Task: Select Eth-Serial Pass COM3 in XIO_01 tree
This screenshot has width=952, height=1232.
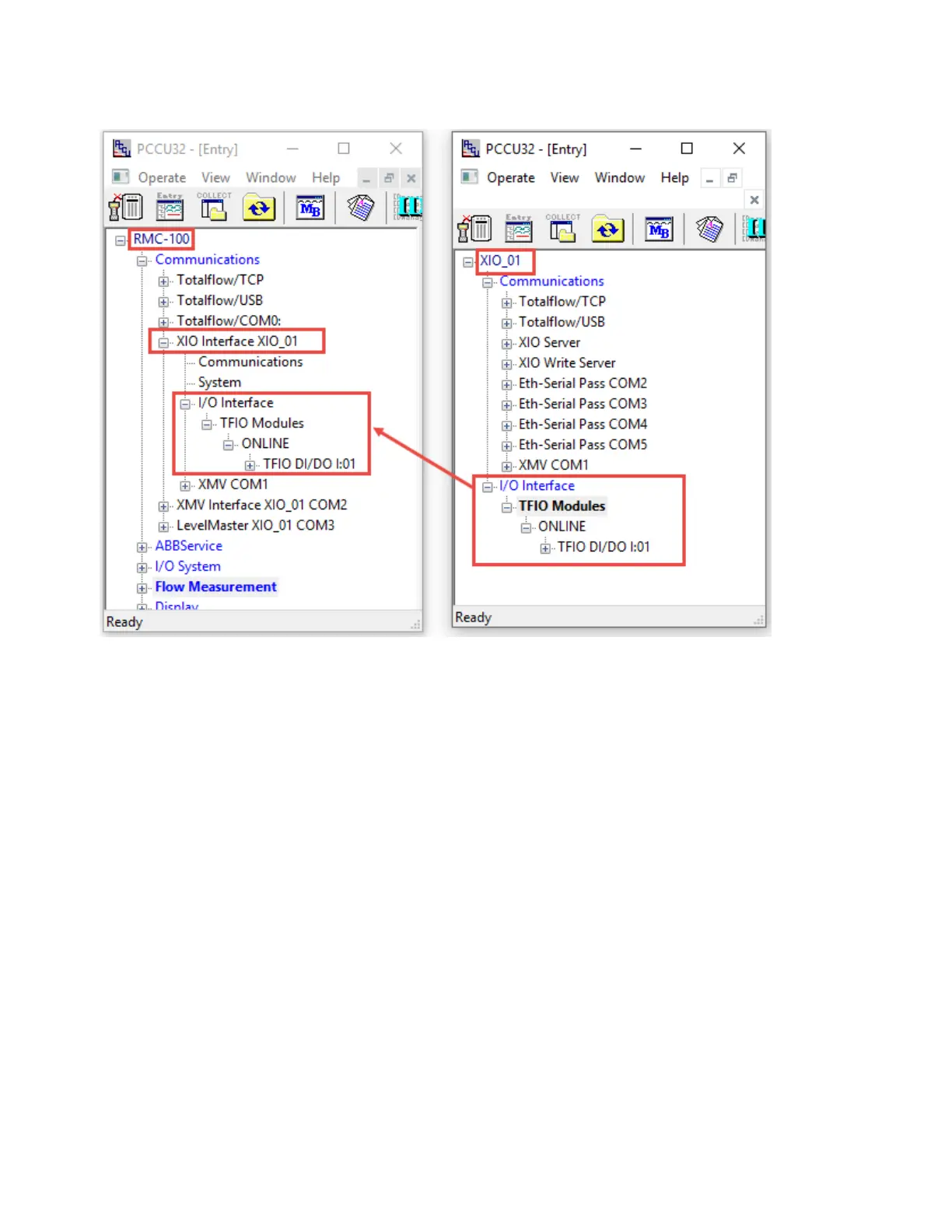Action: point(583,404)
